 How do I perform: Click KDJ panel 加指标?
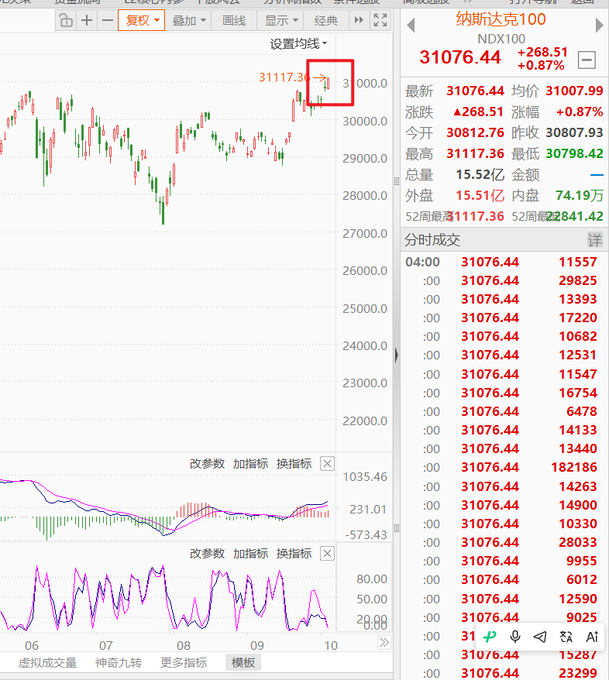(x=250, y=553)
